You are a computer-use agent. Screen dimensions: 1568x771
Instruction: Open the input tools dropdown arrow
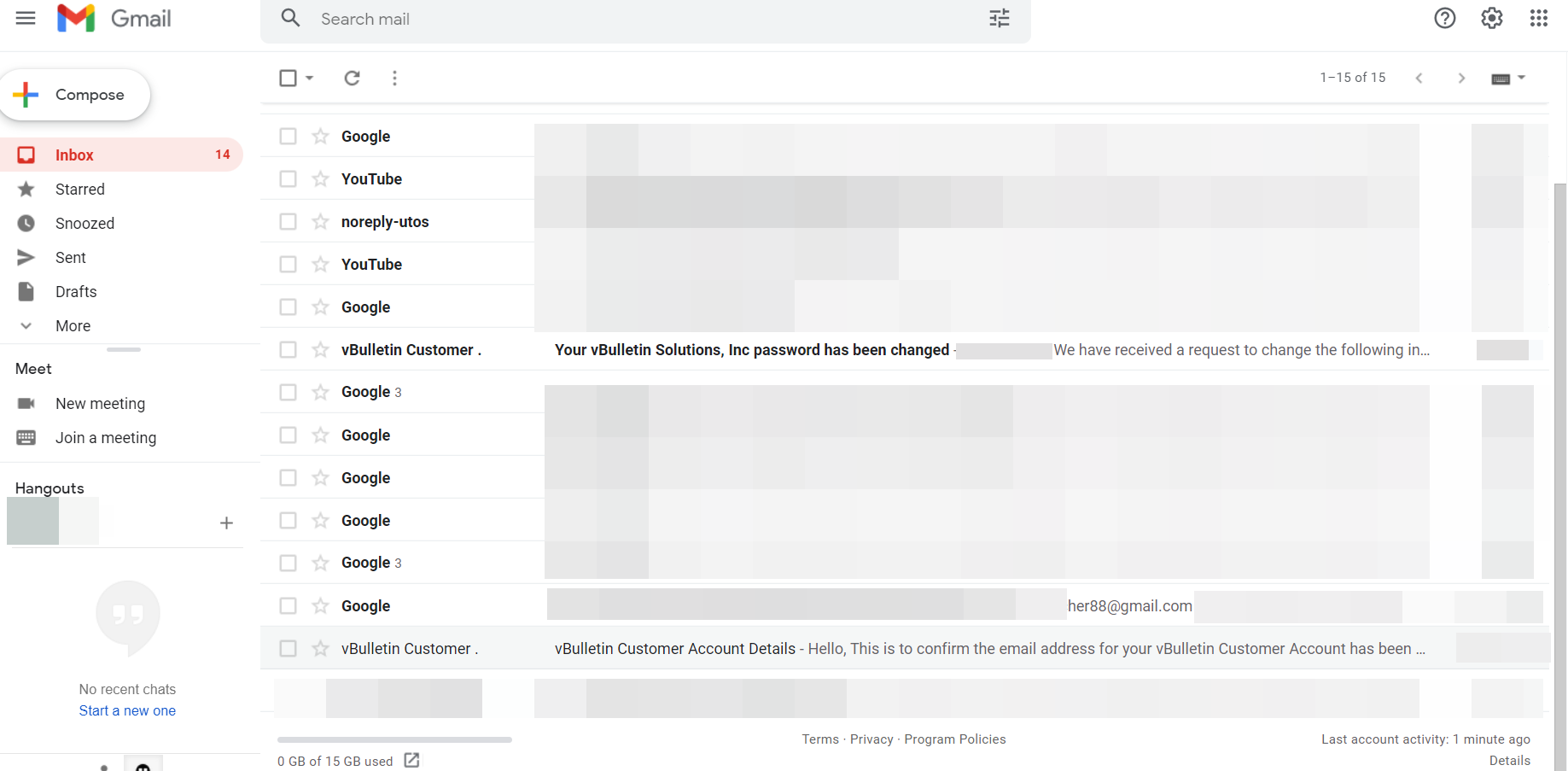pyautogui.click(x=1521, y=78)
